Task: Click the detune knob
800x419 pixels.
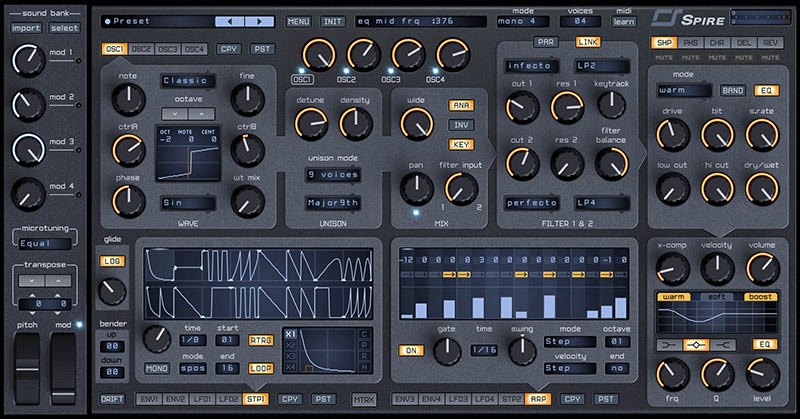Action: (x=311, y=124)
